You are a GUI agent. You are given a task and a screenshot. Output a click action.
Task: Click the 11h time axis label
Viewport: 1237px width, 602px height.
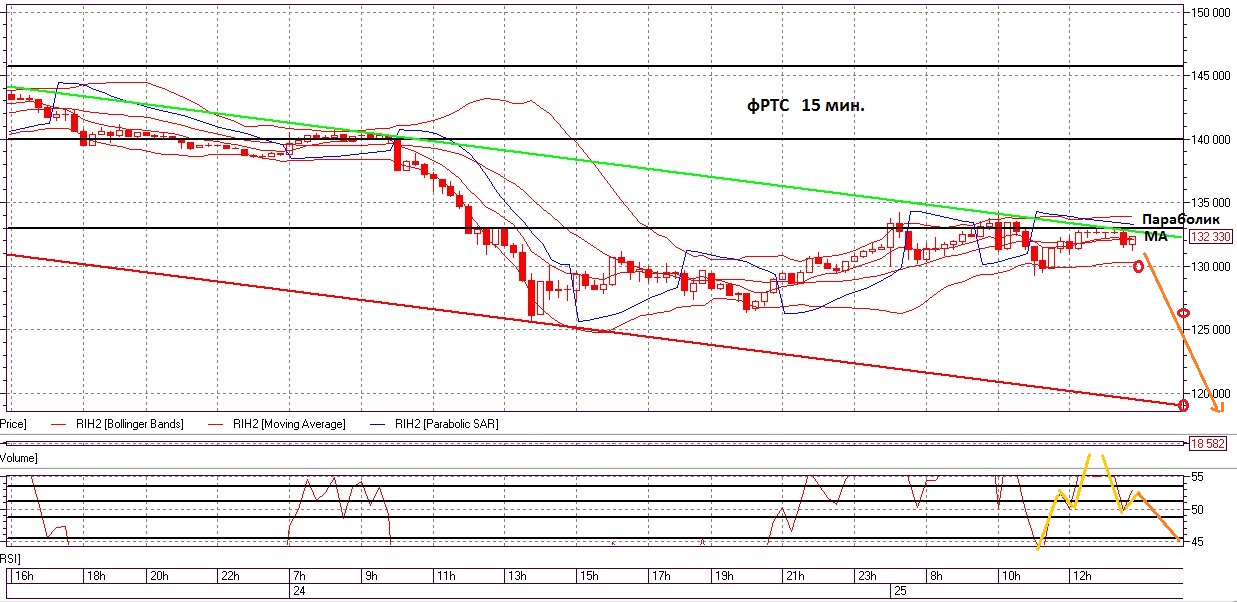445,577
